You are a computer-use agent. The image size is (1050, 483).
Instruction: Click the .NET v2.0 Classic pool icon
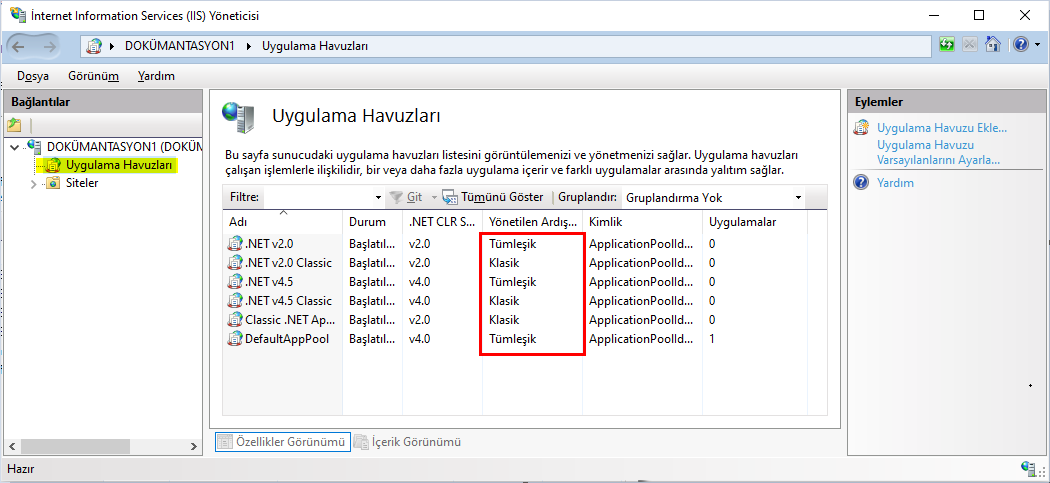235,263
